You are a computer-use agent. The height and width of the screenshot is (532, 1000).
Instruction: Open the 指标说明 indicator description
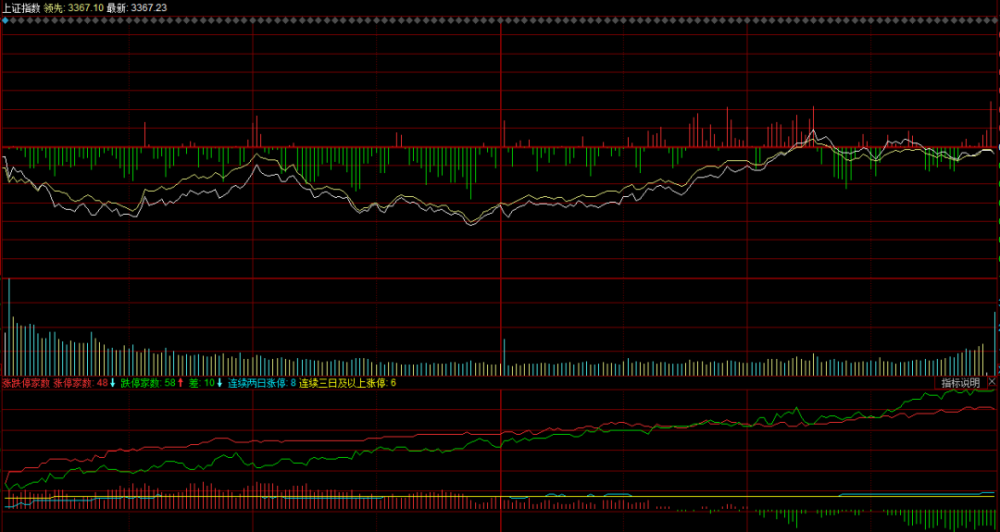tap(961, 383)
